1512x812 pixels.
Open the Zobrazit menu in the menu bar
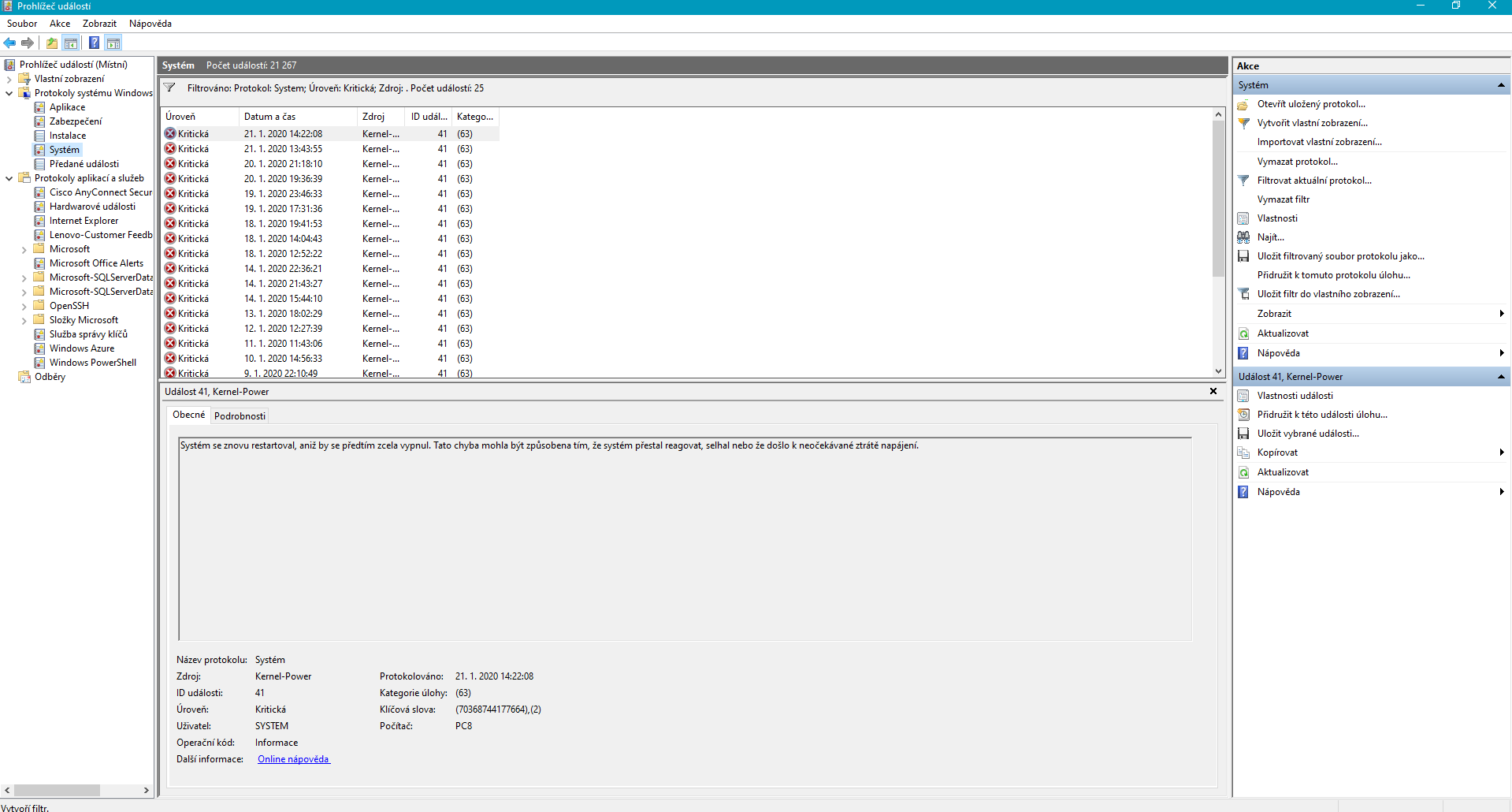pyautogui.click(x=99, y=24)
